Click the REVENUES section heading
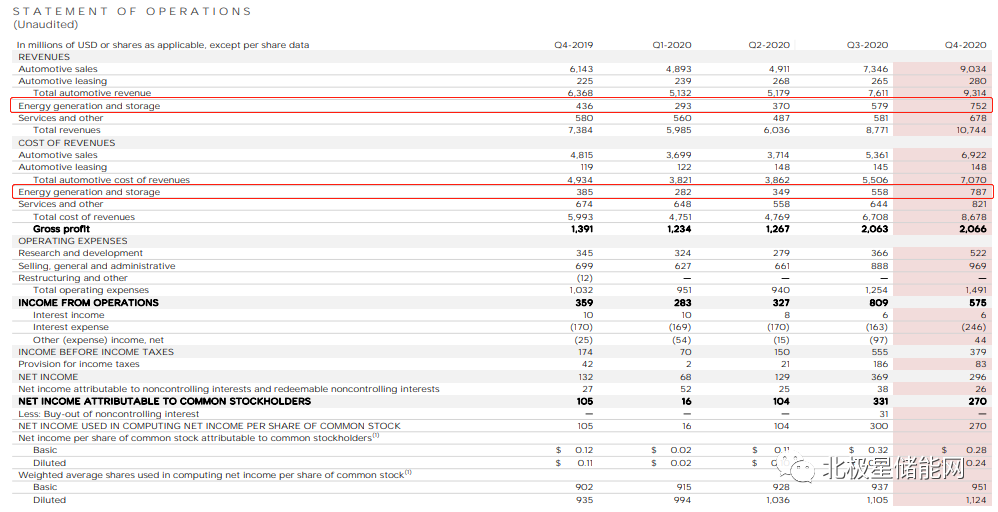The height and width of the screenshot is (512, 998). 44,57
